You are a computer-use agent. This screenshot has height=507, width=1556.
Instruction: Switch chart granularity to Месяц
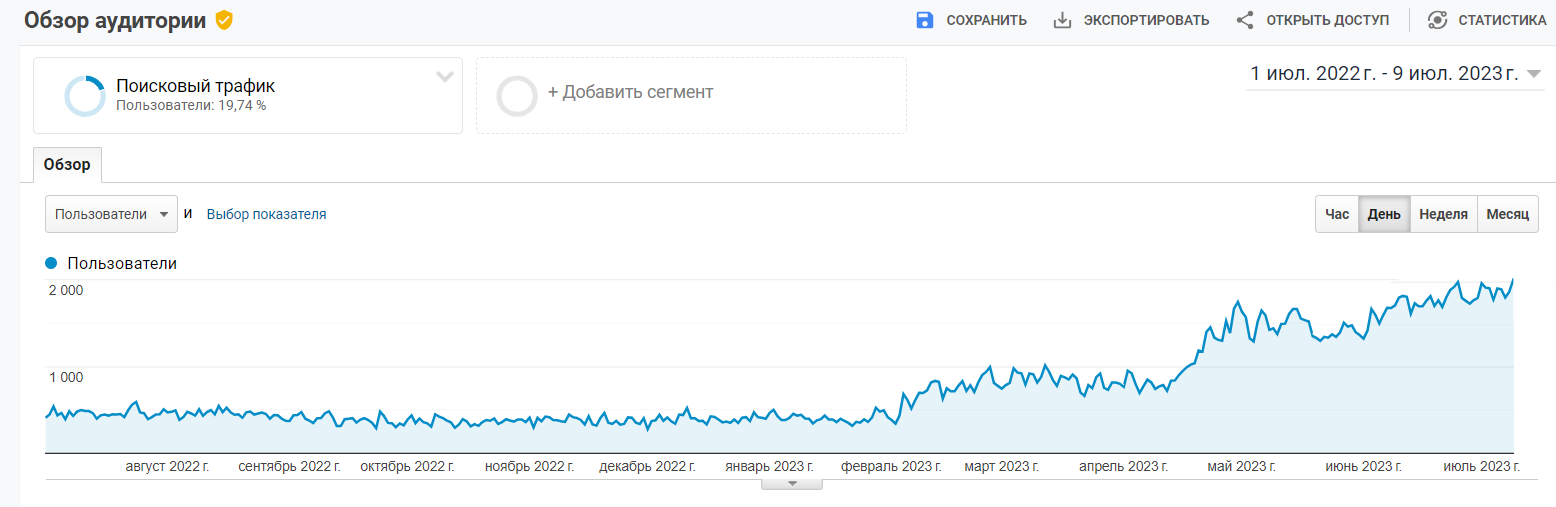1508,214
